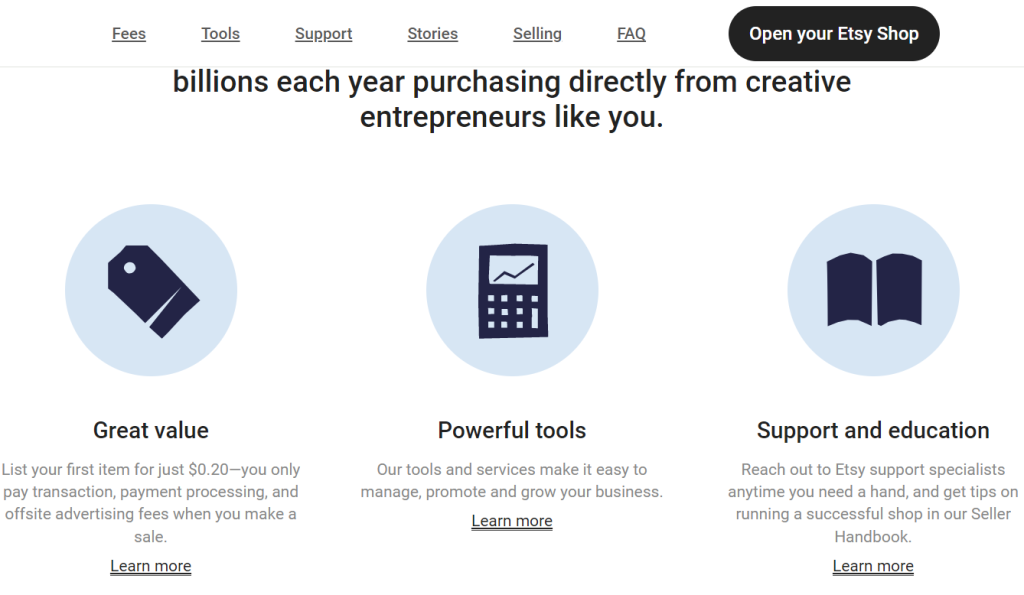Screen dimensions: 1024x595
Task: Click the tools and services description text
Action: tap(512, 480)
